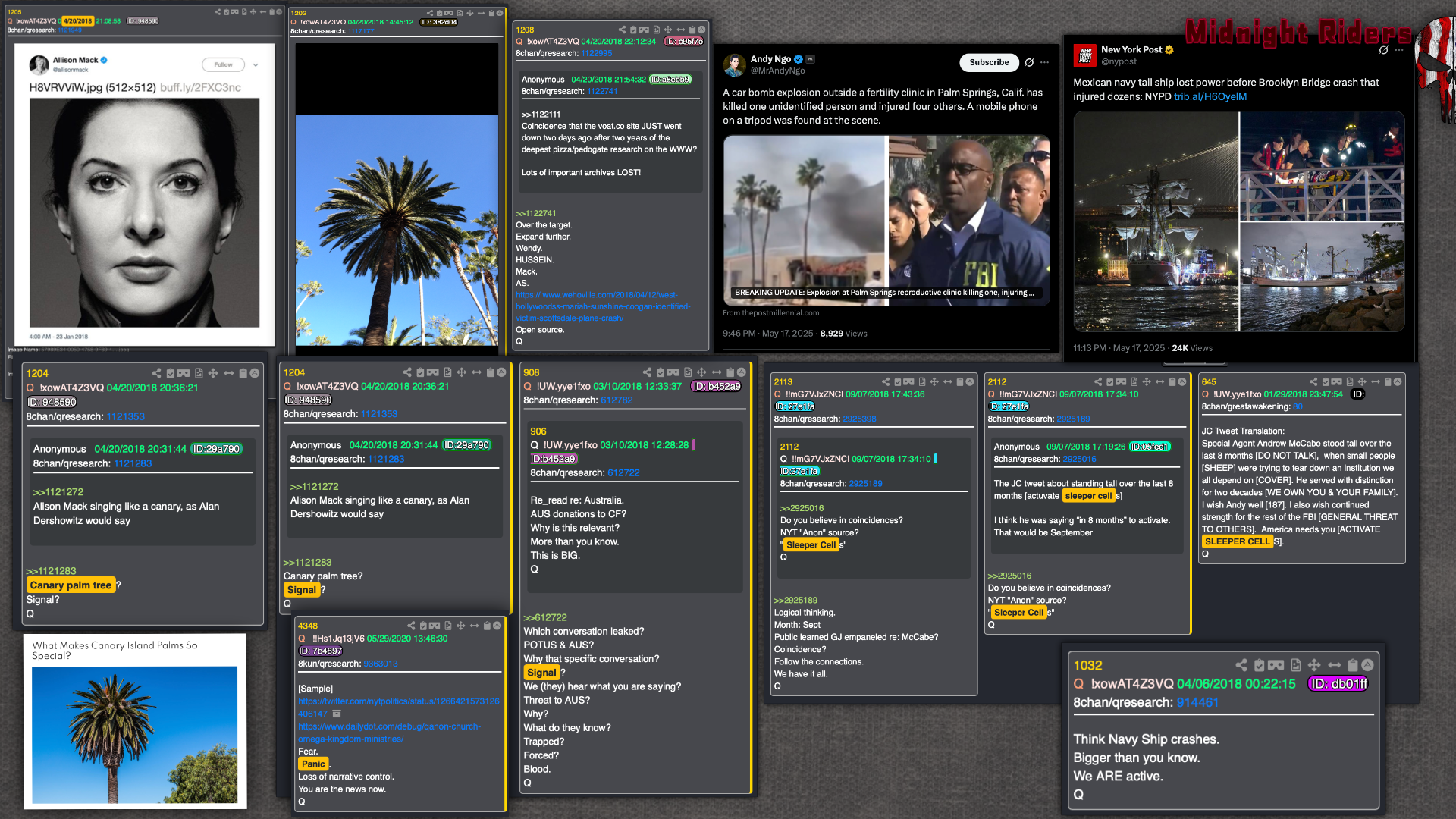Click the palm tree photo in post 1202
Screen dimensions: 1456x819
tap(397, 230)
